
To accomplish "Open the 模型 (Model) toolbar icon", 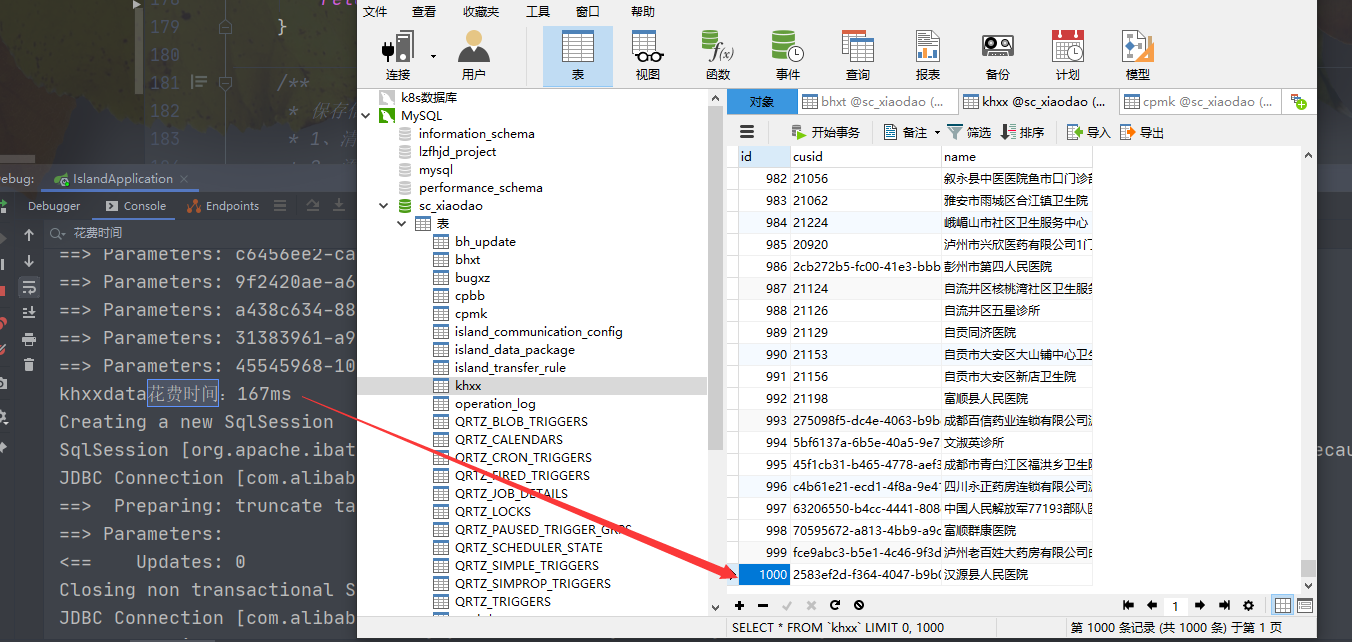I will point(1138,55).
